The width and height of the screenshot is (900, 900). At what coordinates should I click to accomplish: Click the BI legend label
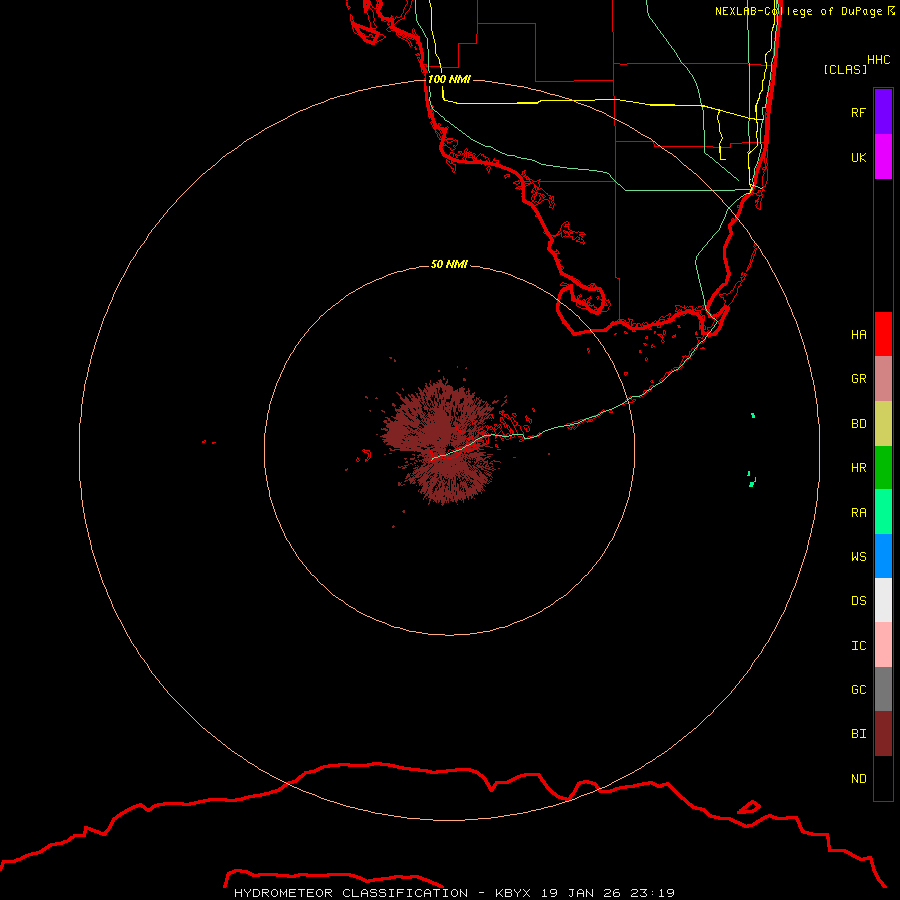click(858, 734)
